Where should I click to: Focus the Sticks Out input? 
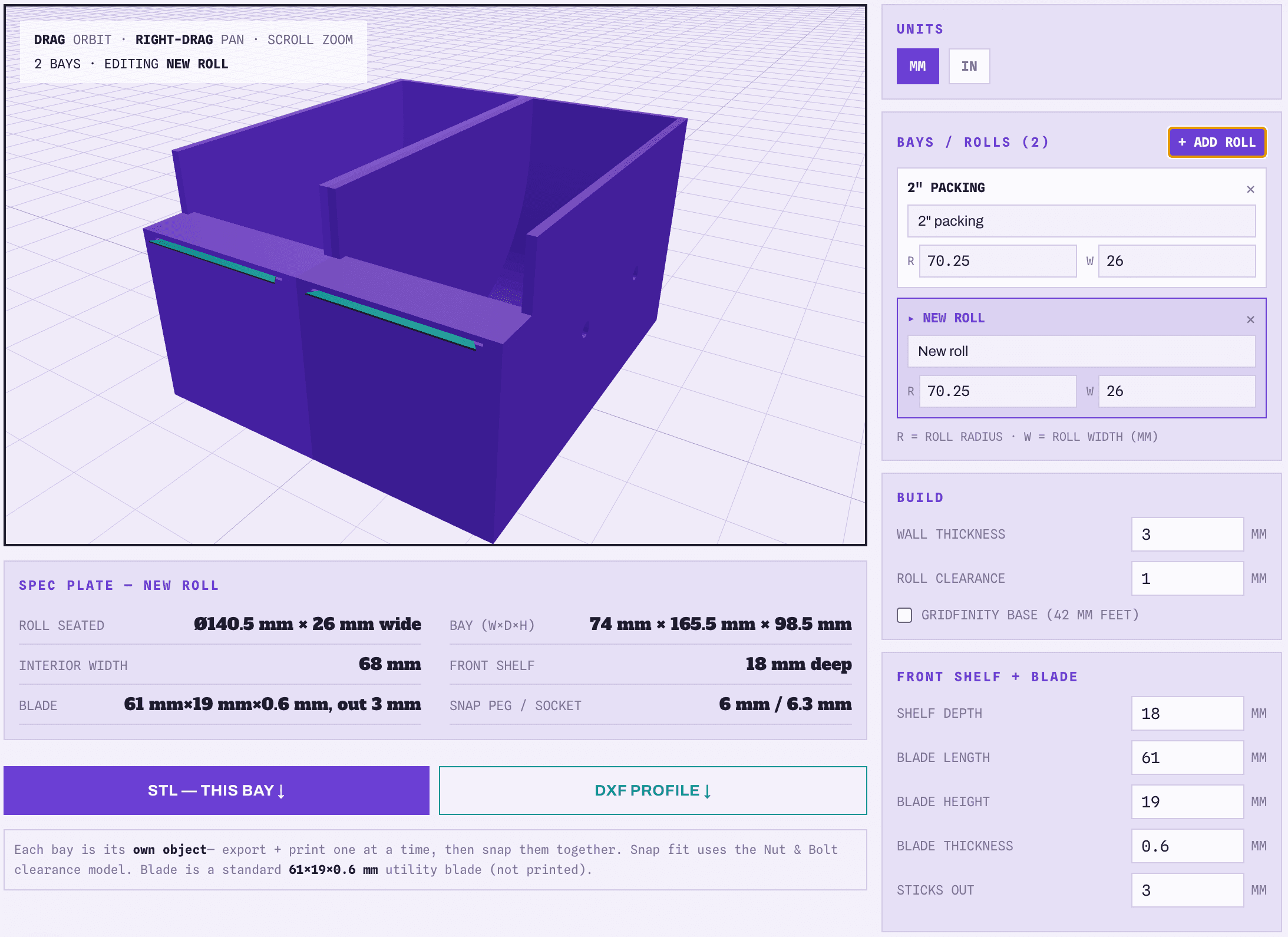coord(1187,890)
